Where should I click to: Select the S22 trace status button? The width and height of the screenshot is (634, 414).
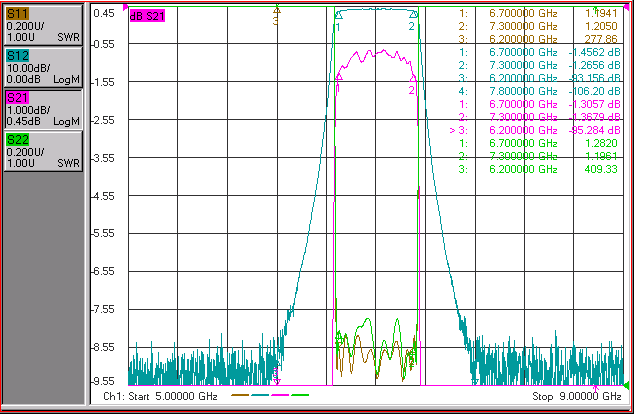pyautogui.click(x=44, y=151)
